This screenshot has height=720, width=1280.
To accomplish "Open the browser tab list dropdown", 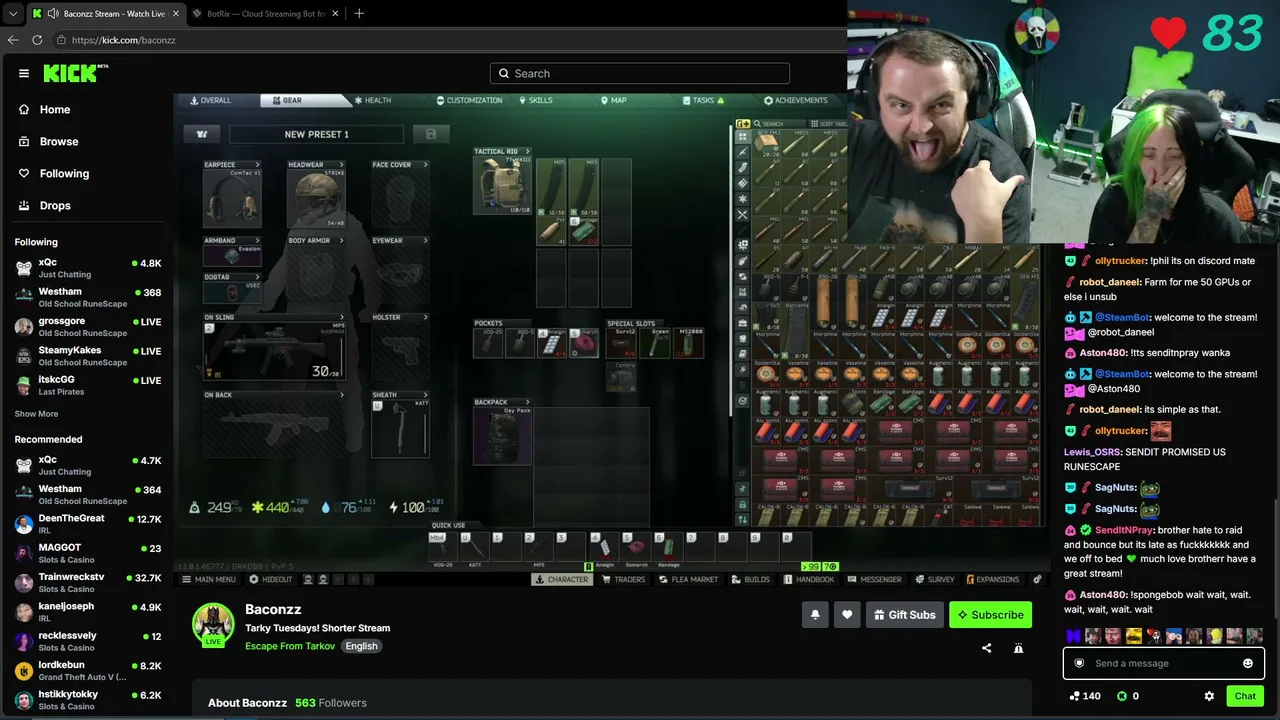I will tap(12, 13).
